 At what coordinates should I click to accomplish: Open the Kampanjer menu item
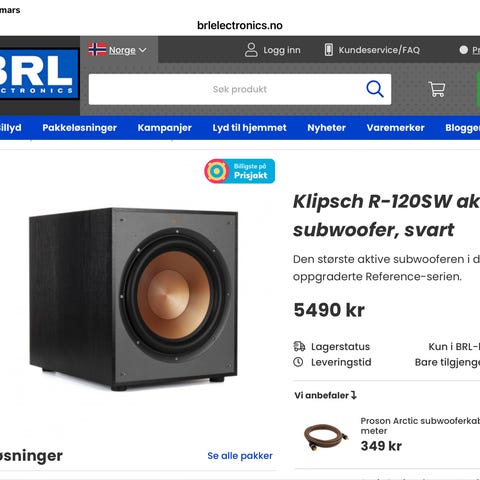(165, 128)
